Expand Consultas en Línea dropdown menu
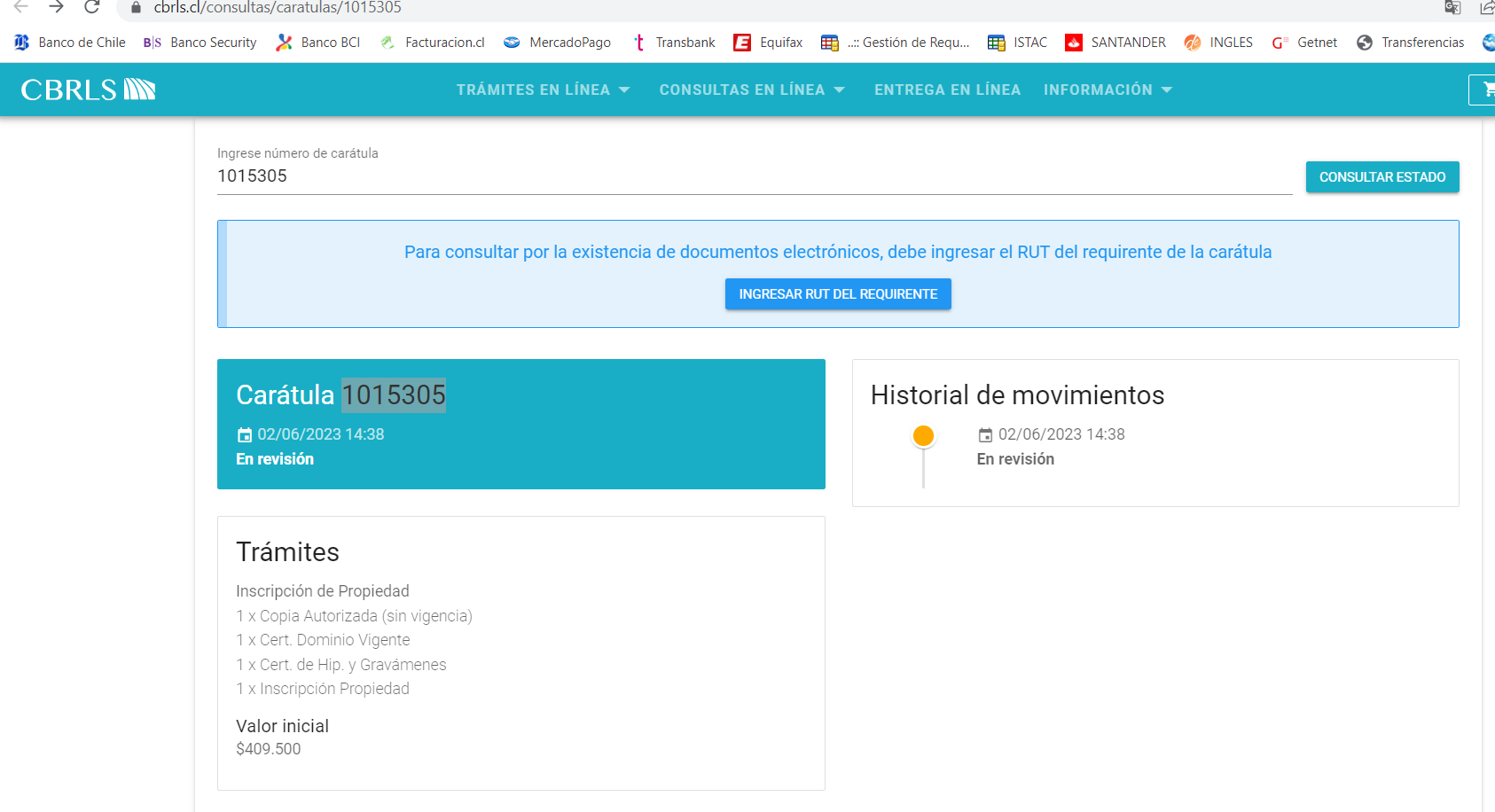Image resolution: width=1495 pixels, height=812 pixels. pos(752,90)
